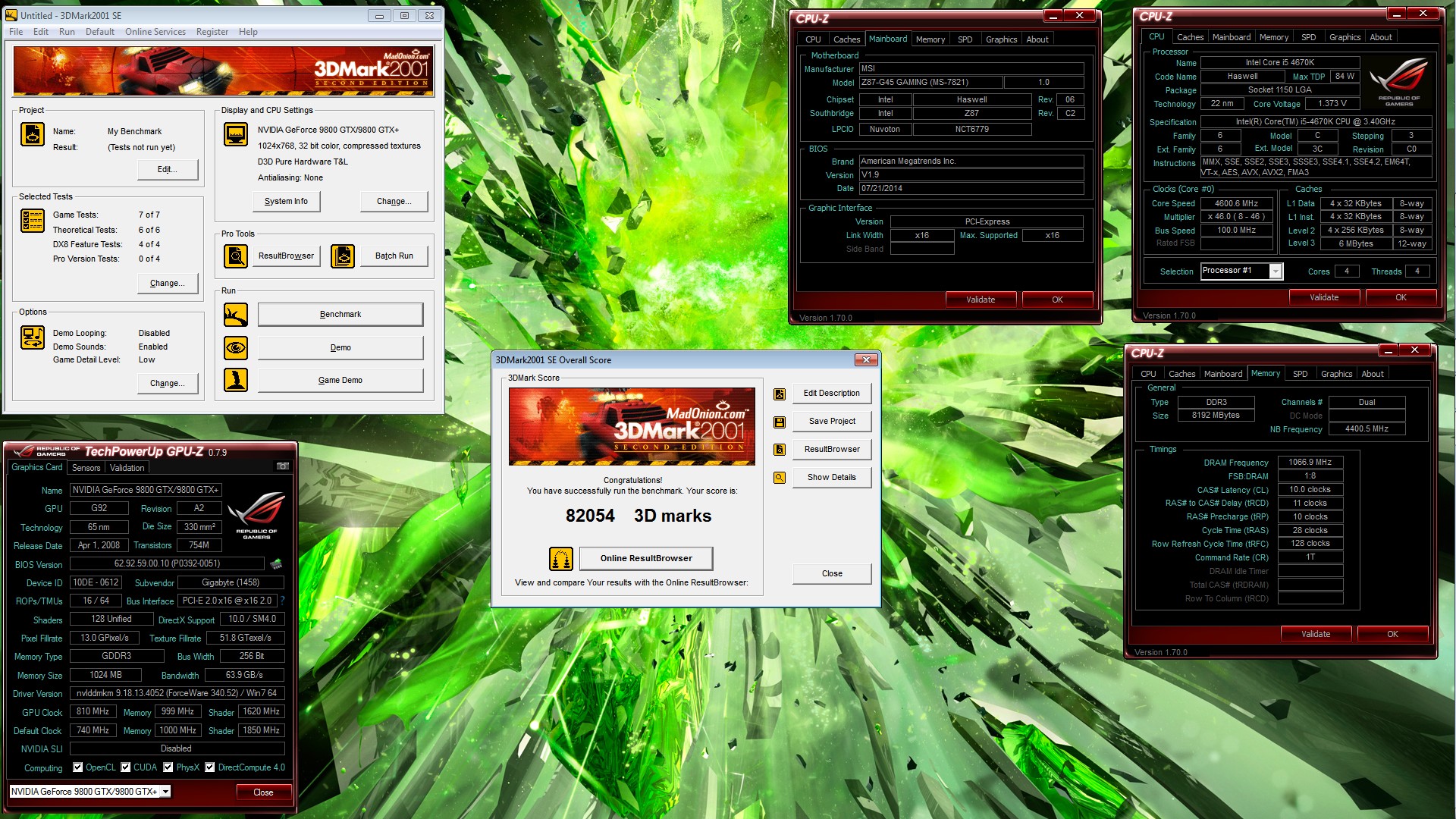Click the BIOS Version field 62.92.59.00.10

(x=167, y=563)
